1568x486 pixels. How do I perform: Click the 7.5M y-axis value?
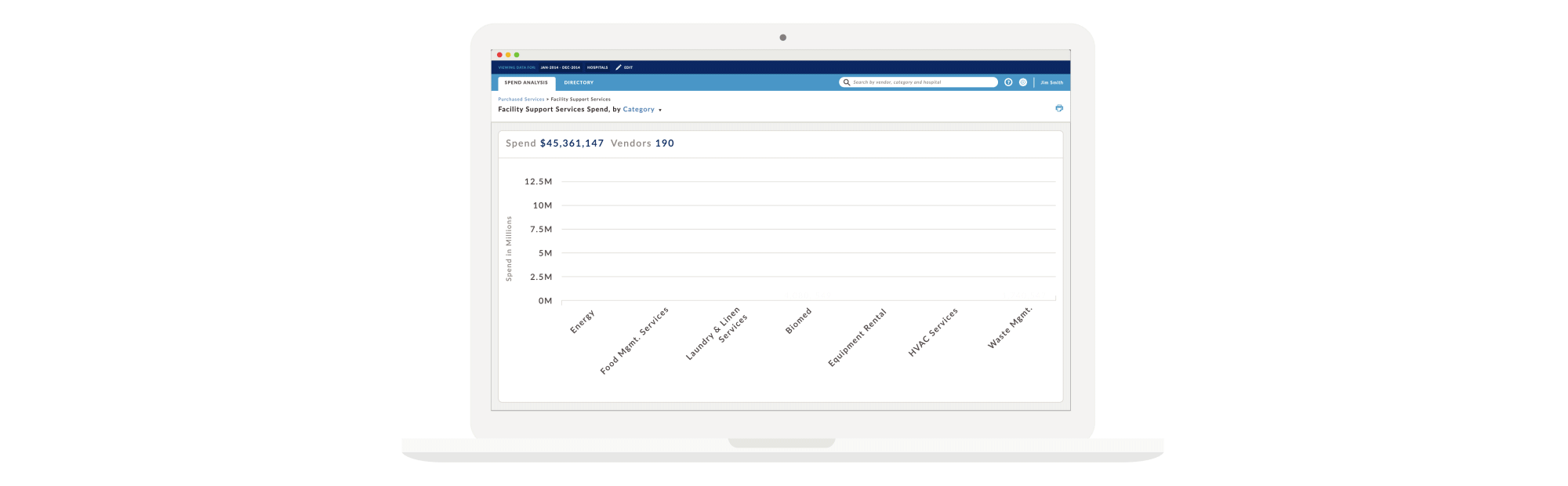click(x=541, y=230)
